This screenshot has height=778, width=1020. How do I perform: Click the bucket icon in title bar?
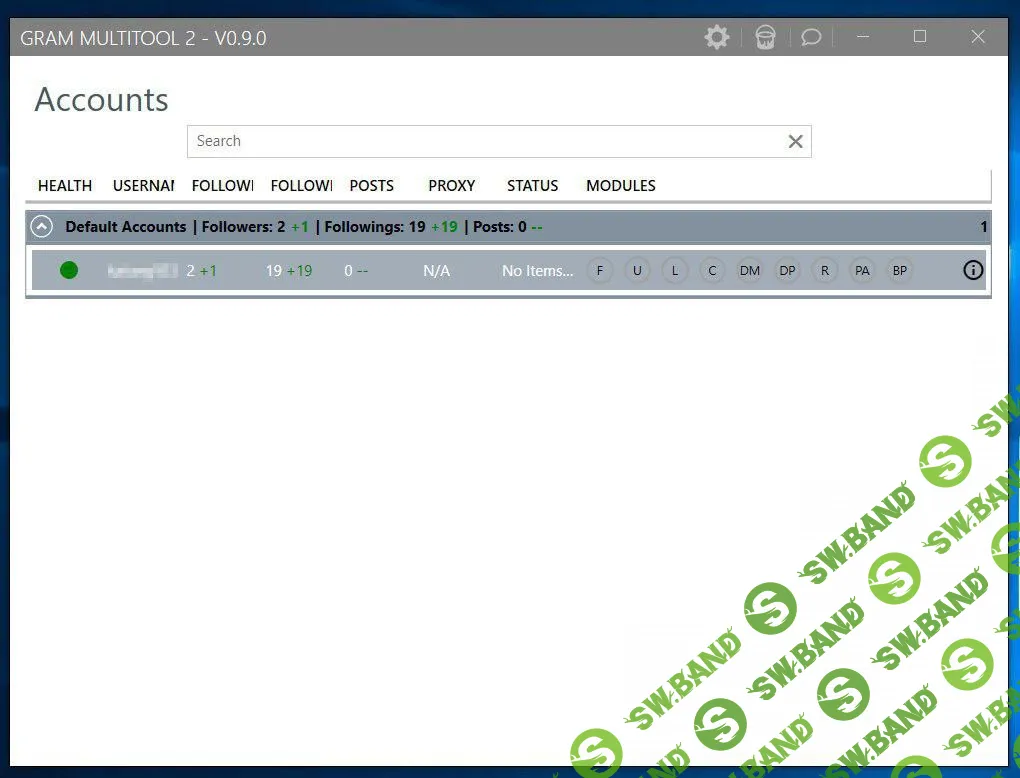[x=765, y=38]
